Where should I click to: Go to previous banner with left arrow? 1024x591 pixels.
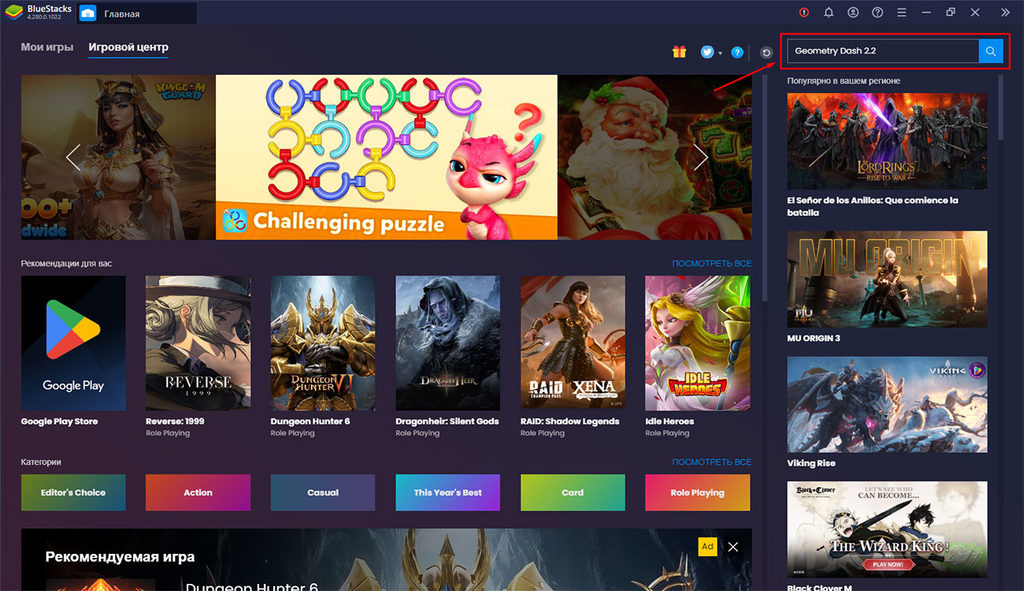tap(73, 157)
